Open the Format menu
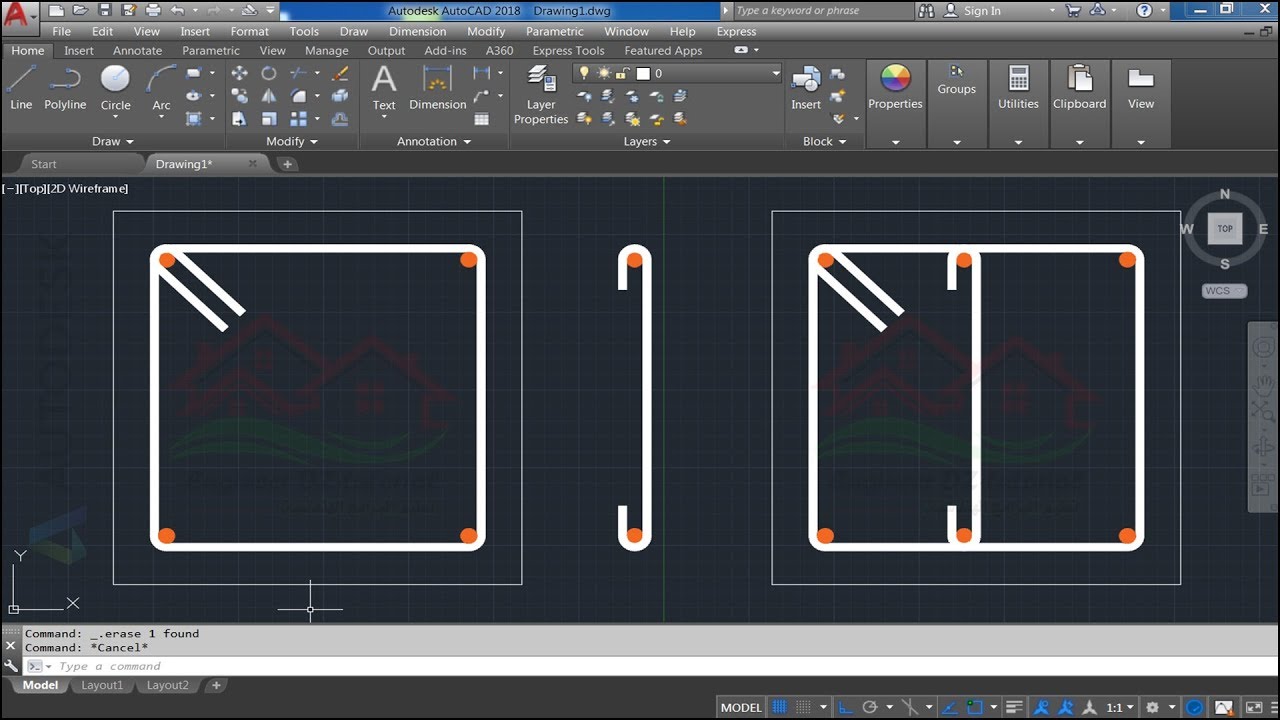This screenshot has height=720, width=1280. click(x=249, y=31)
